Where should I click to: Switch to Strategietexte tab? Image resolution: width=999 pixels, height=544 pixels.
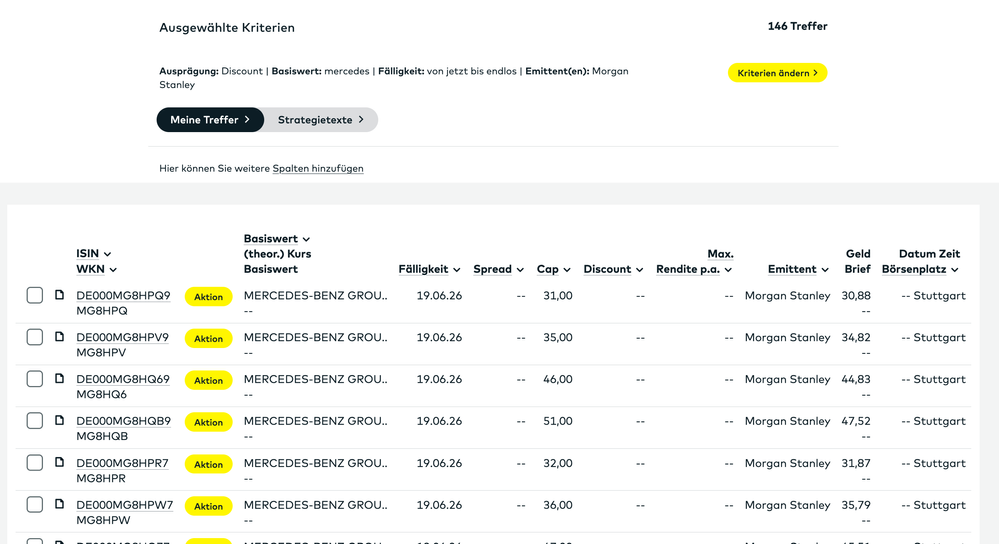(321, 120)
